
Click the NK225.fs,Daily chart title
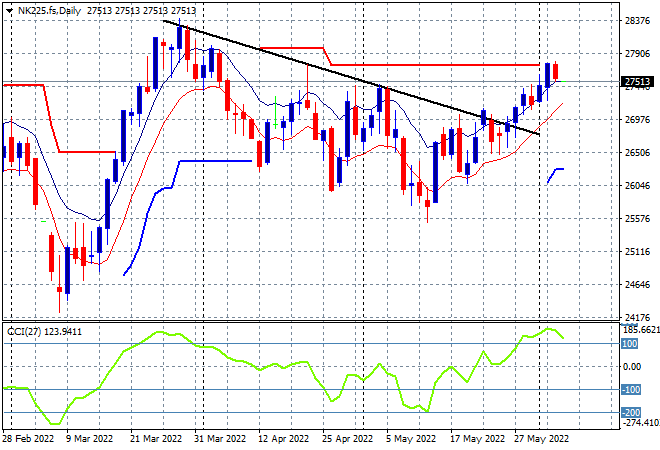(x=50, y=11)
